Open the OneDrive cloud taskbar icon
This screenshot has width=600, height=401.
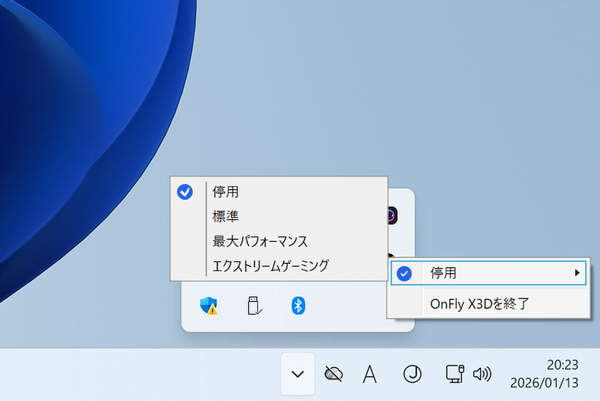pos(333,374)
